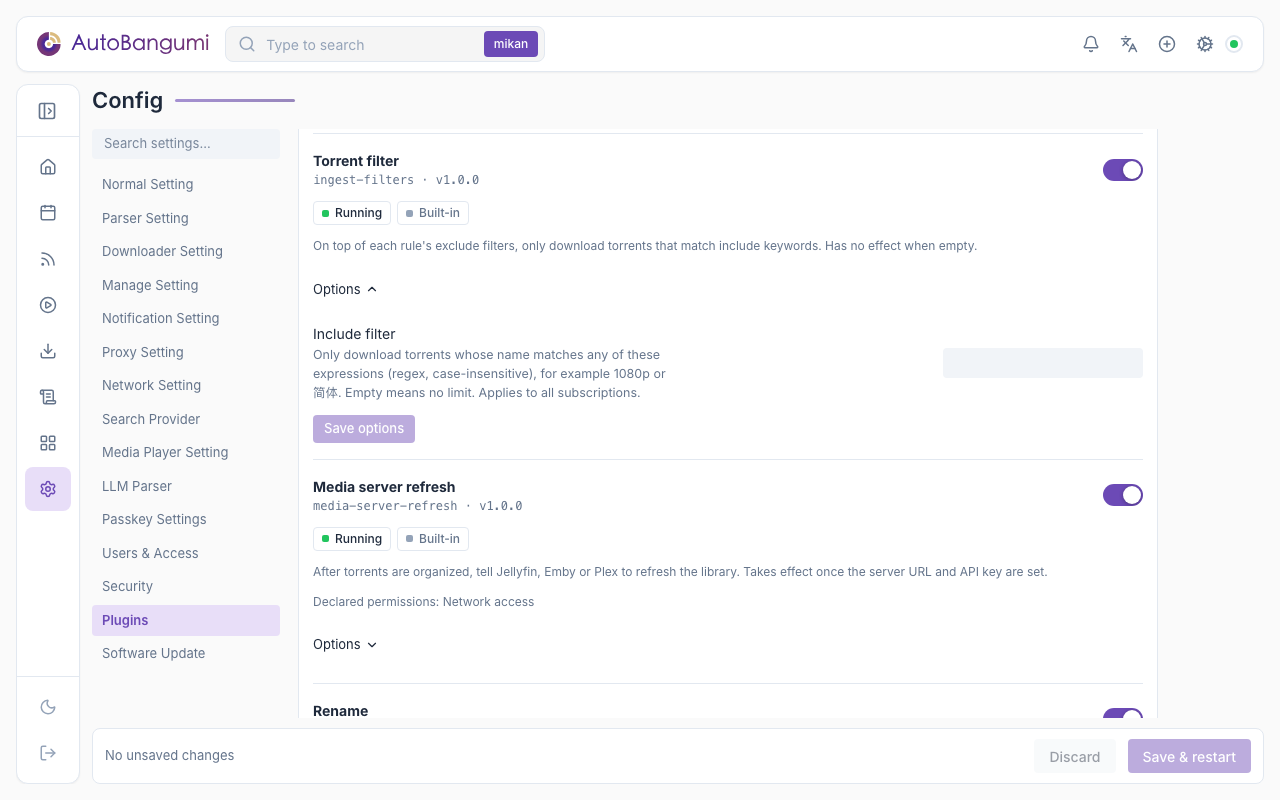Screen dimensions: 1280x800
Task: Open Media Player Setting section
Action: (186, 452)
